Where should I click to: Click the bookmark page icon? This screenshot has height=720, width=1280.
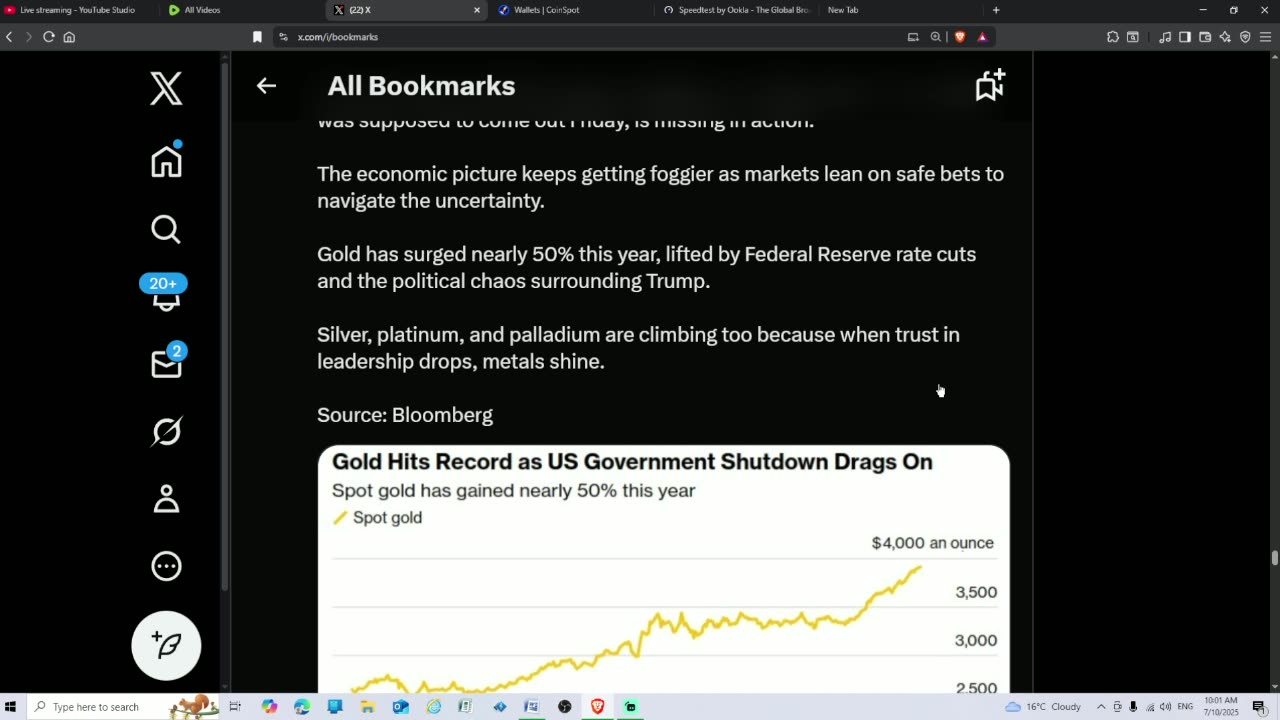[257, 37]
